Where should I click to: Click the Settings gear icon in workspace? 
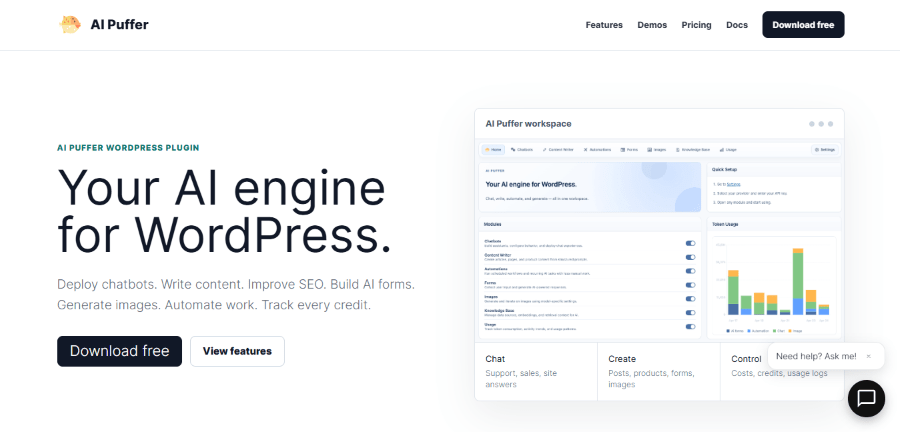[x=817, y=150]
